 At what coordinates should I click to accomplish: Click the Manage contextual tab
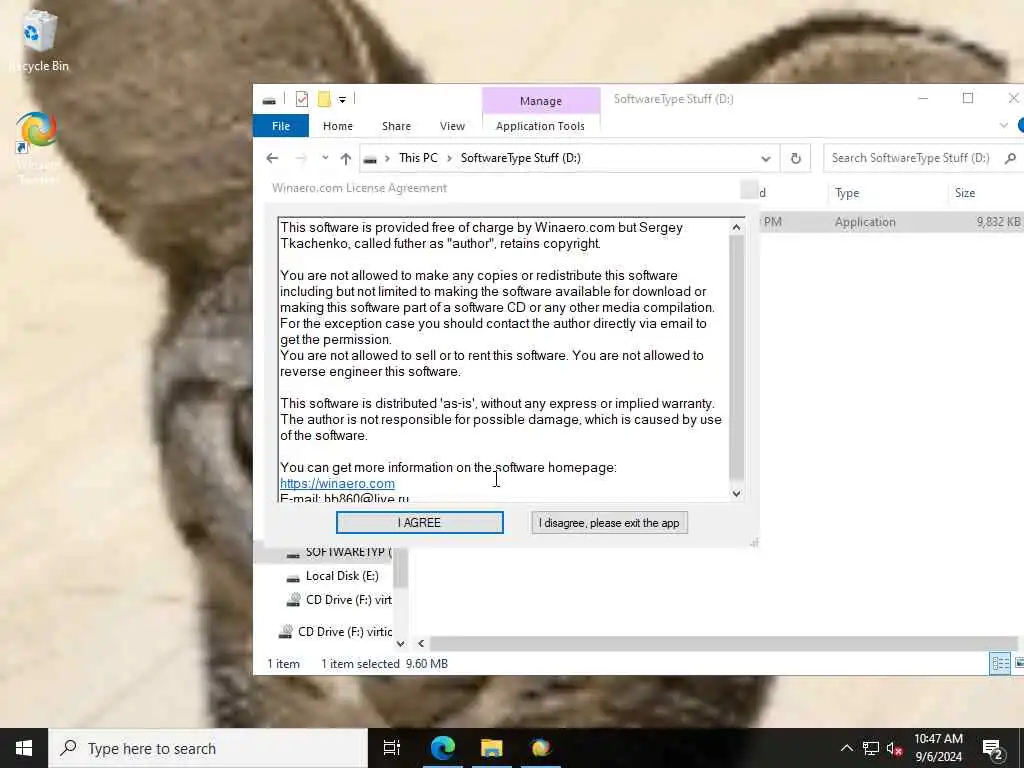tap(541, 101)
